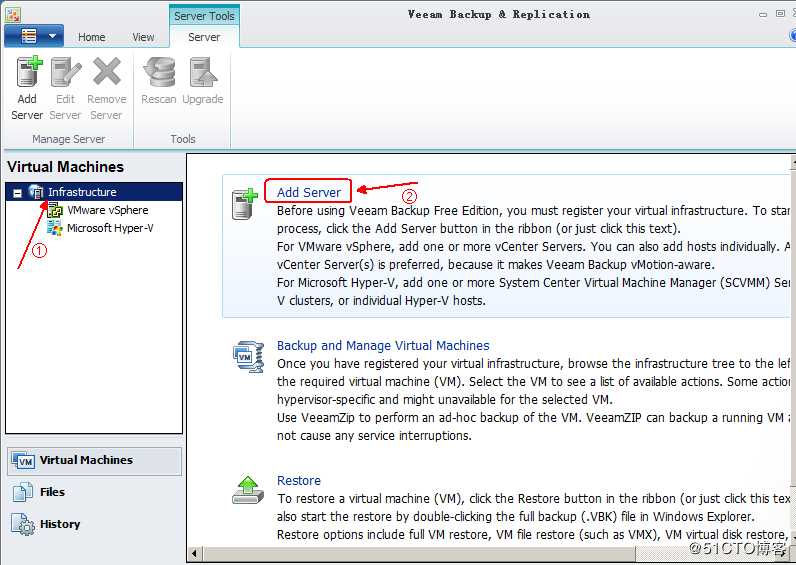796x565 pixels.
Task: Click the 'not cause any service interruptions.' text
Action: [x=374, y=436]
